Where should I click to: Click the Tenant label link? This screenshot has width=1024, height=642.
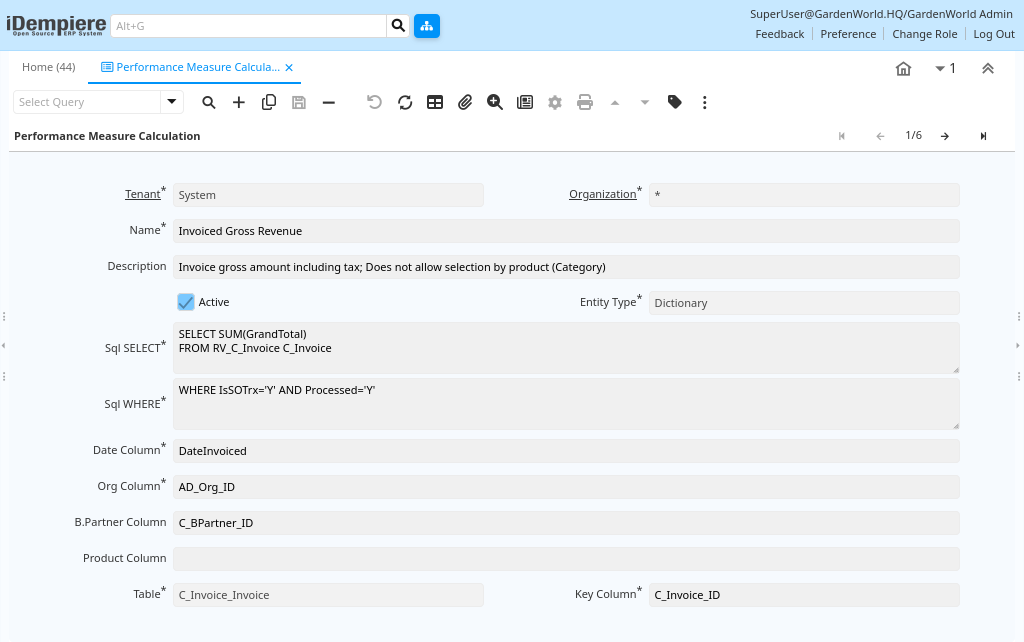142,194
